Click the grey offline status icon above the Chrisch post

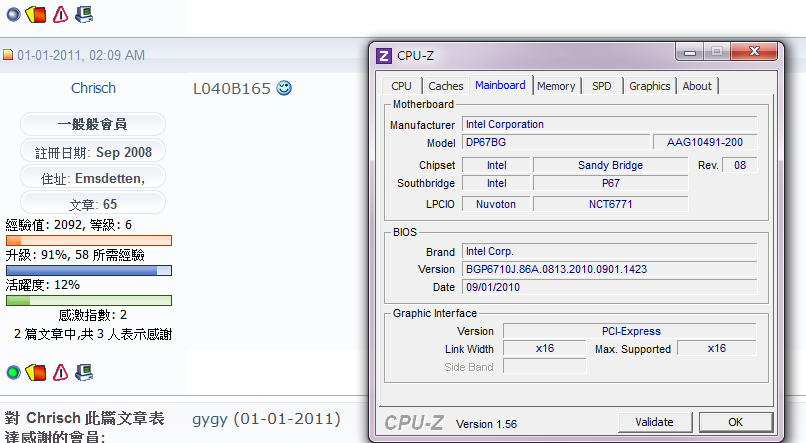(x=13, y=14)
